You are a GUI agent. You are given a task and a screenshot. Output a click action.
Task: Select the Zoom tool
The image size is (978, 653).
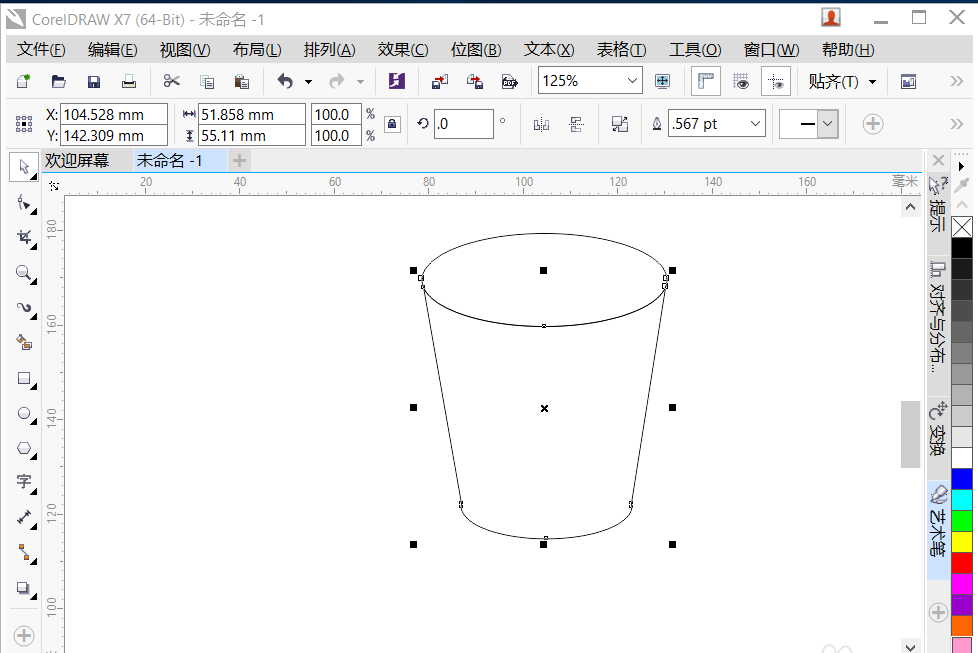[x=22, y=273]
